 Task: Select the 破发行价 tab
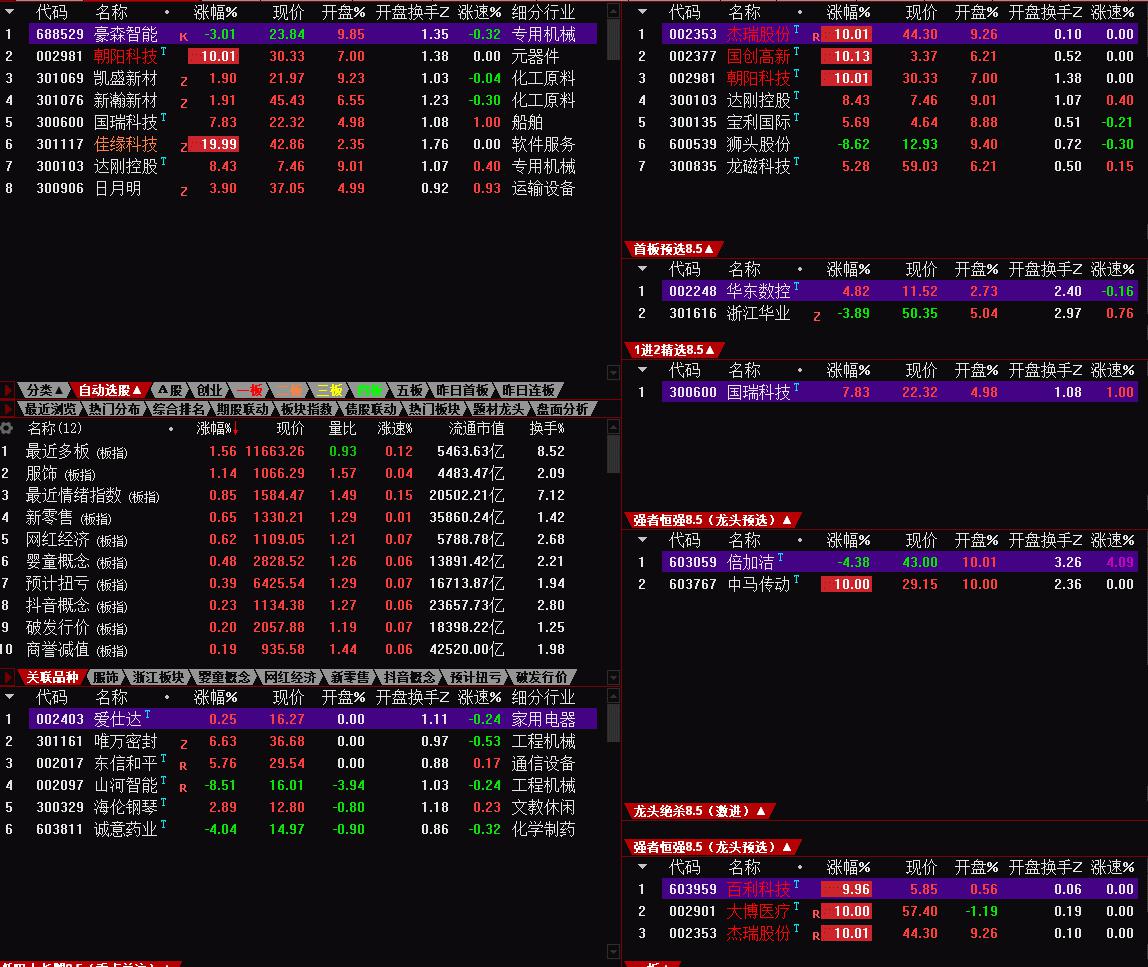click(541, 677)
